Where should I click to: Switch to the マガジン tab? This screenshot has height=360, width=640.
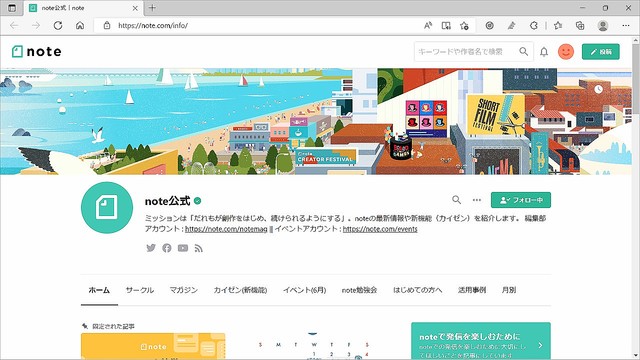point(184,290)
